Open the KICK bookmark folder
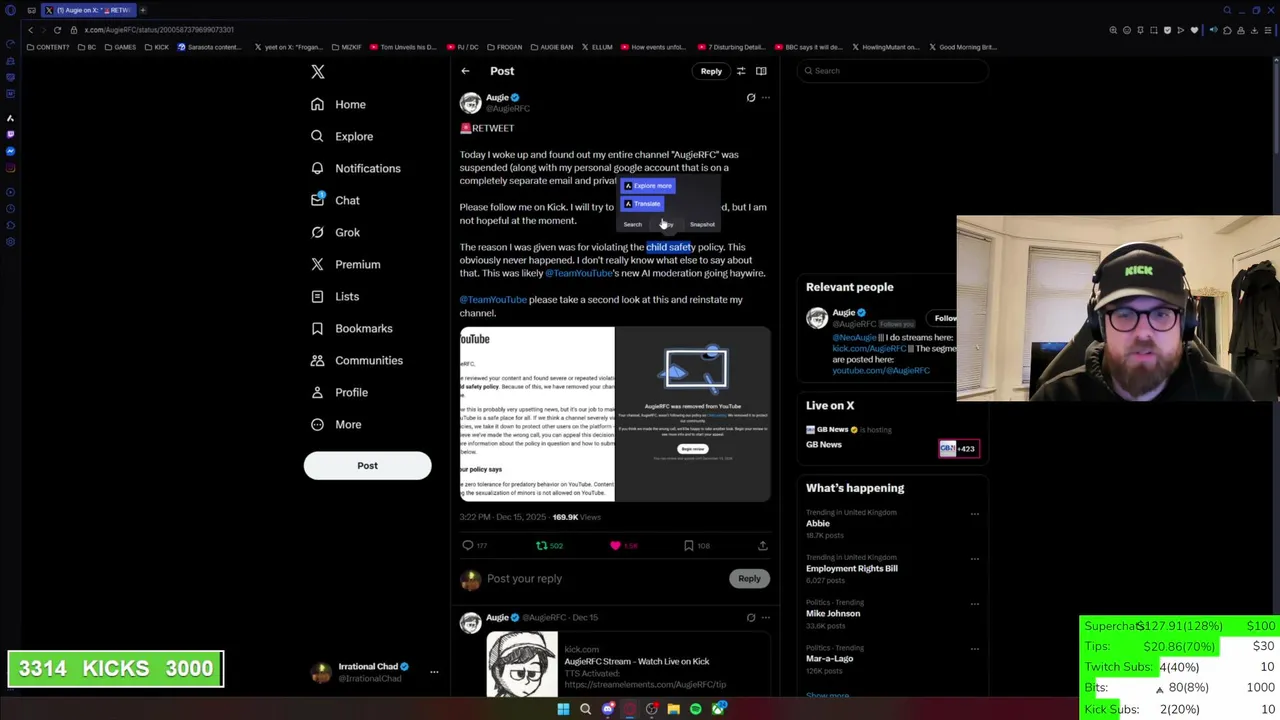 [x=157, y=47]
